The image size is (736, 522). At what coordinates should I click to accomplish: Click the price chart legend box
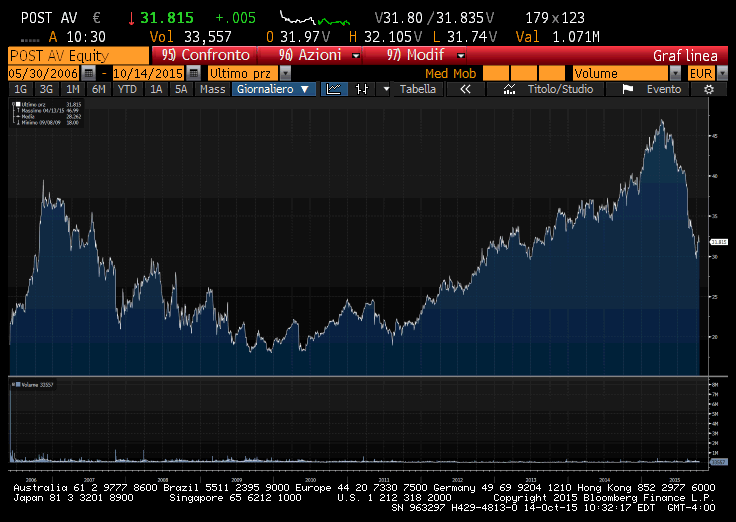46,113
